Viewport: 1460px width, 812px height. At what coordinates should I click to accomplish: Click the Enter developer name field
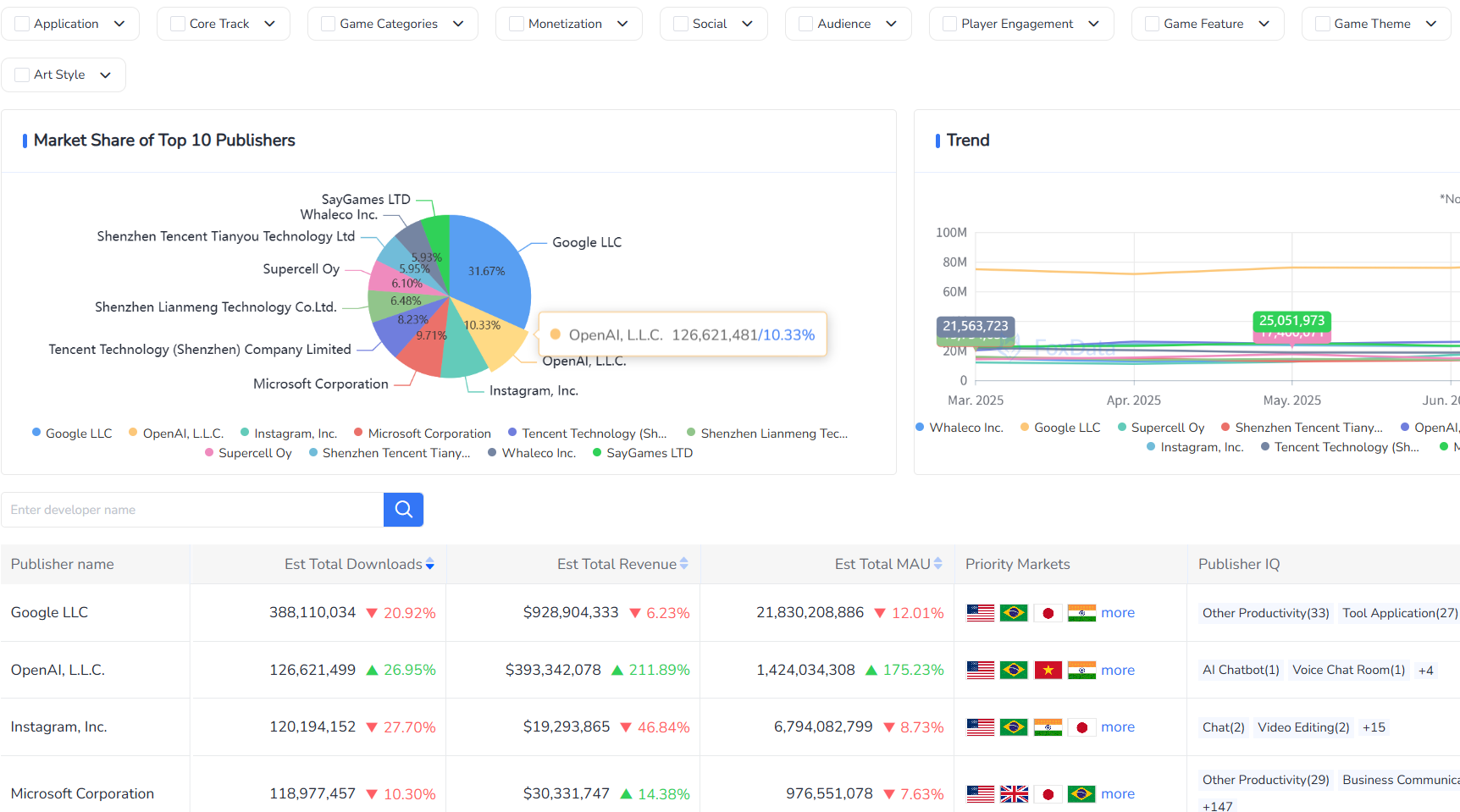click(x=192, y=510)
